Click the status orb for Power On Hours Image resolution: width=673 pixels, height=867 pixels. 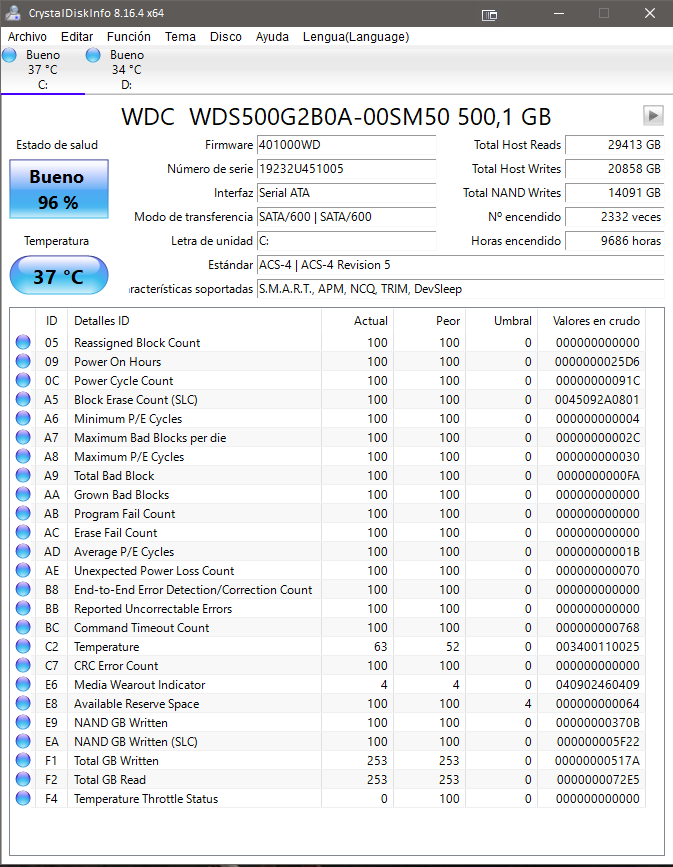[x=23, y=361]
